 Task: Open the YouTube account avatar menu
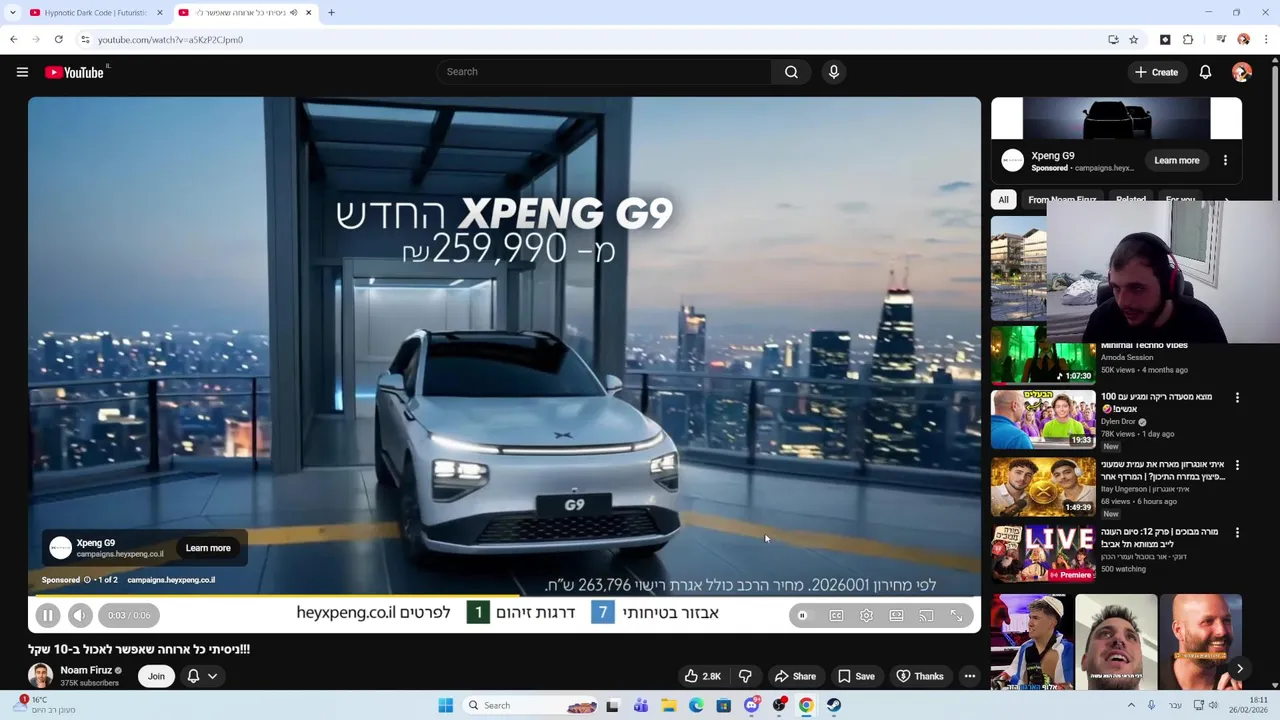pos(1242,72)
